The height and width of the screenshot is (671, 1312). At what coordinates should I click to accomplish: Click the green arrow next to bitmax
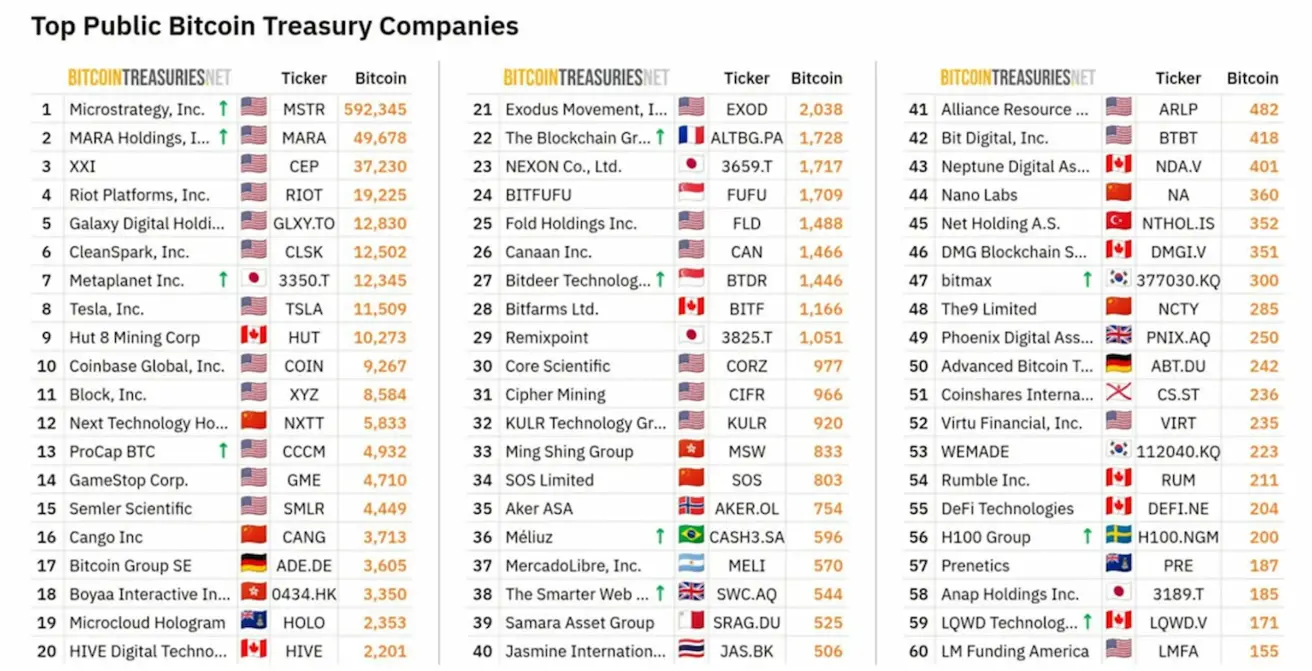pos(1088,280)
